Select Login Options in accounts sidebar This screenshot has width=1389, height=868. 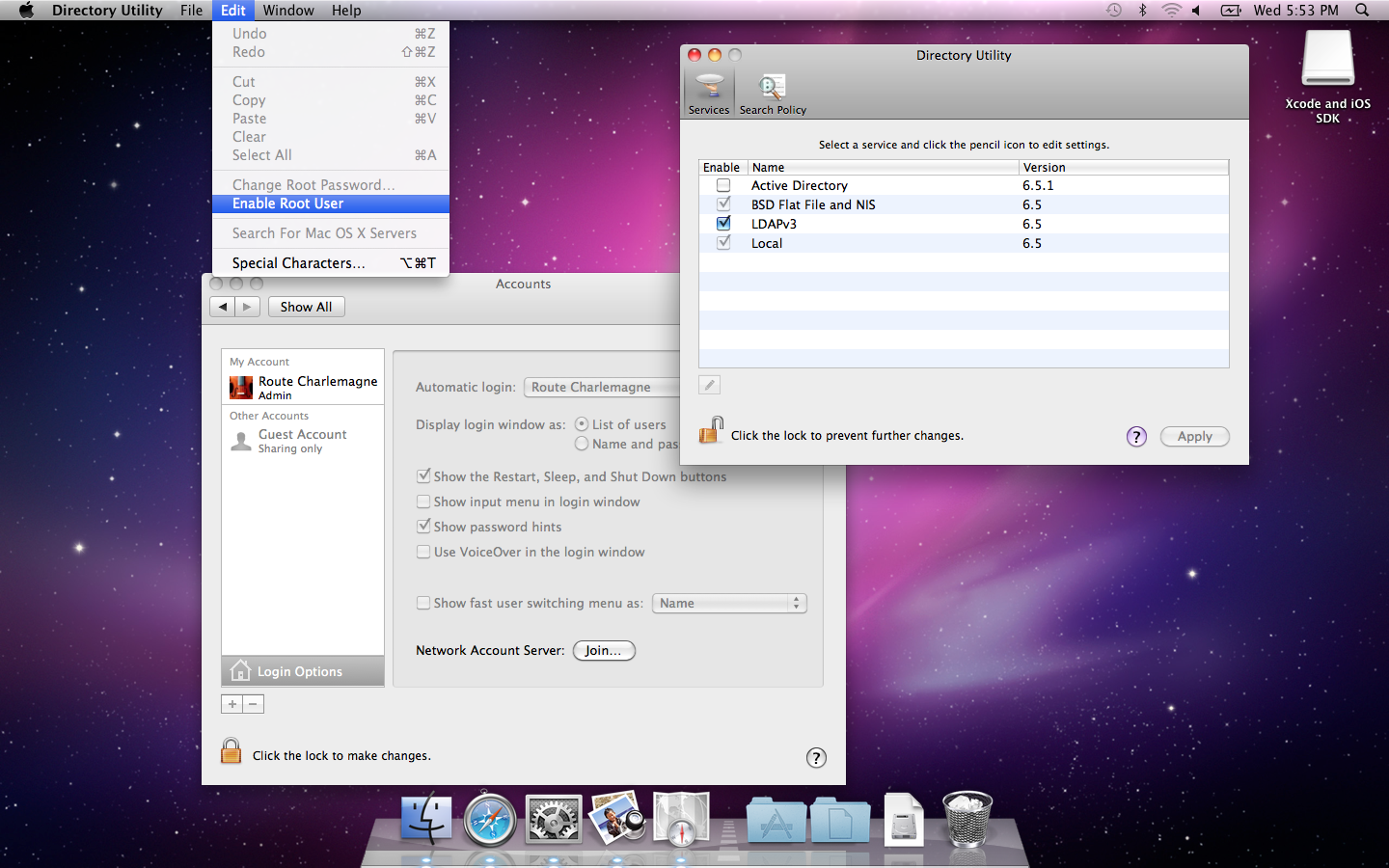303,671
